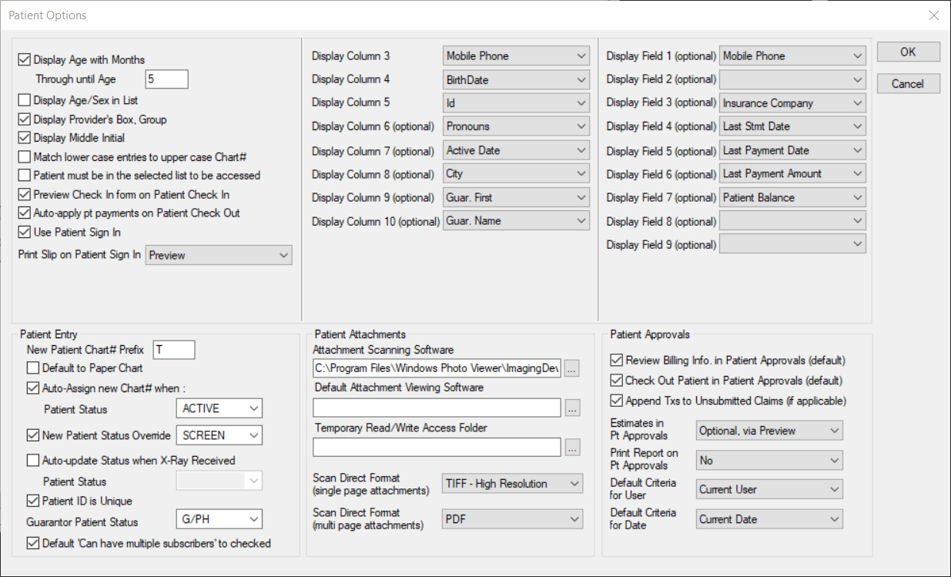Toggle Auto-update Status when X-Ray Received
This screenshot has height=577, width=951.
(x=32, y=459)
